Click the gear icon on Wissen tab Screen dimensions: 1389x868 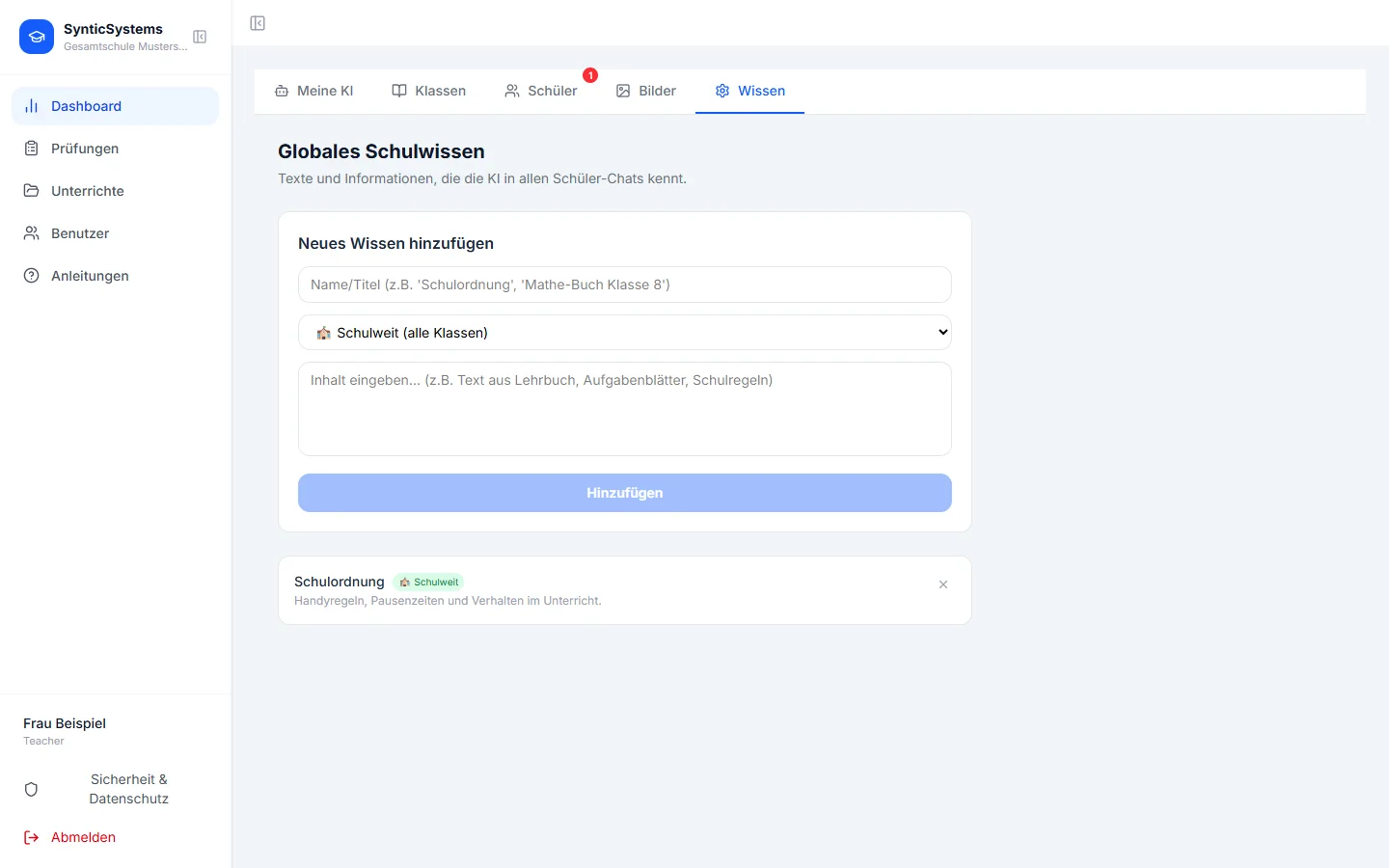[x=722, y=91]
